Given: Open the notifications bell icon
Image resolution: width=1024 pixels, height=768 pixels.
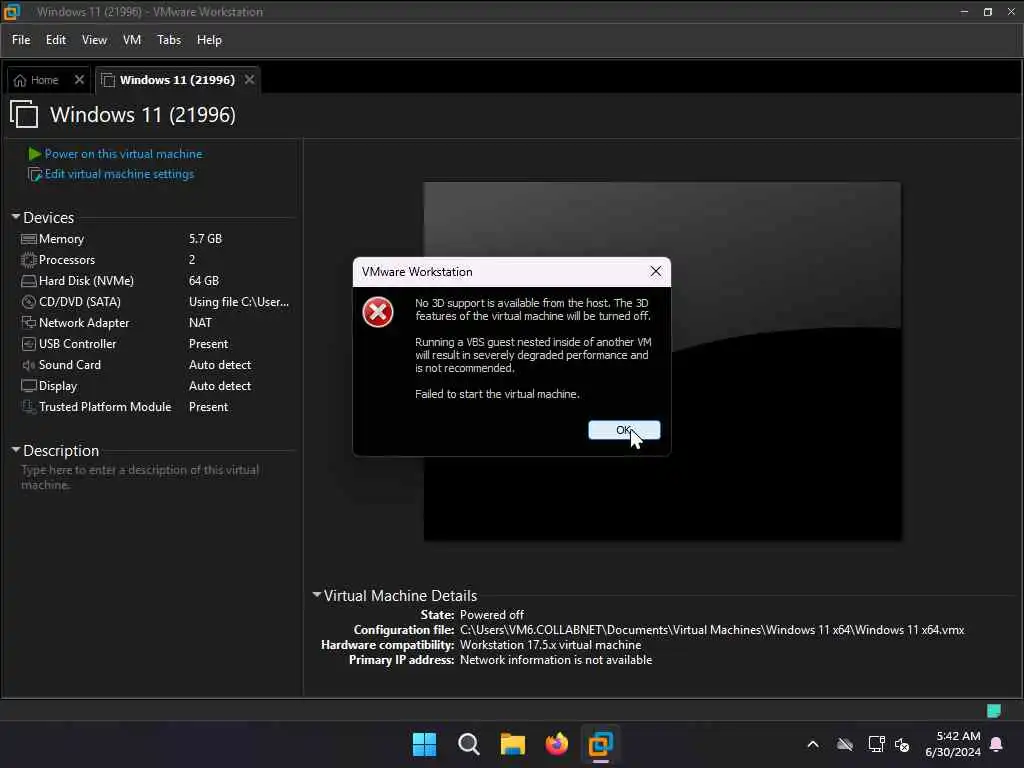Looking at the screenshot, I should (997, 744).
